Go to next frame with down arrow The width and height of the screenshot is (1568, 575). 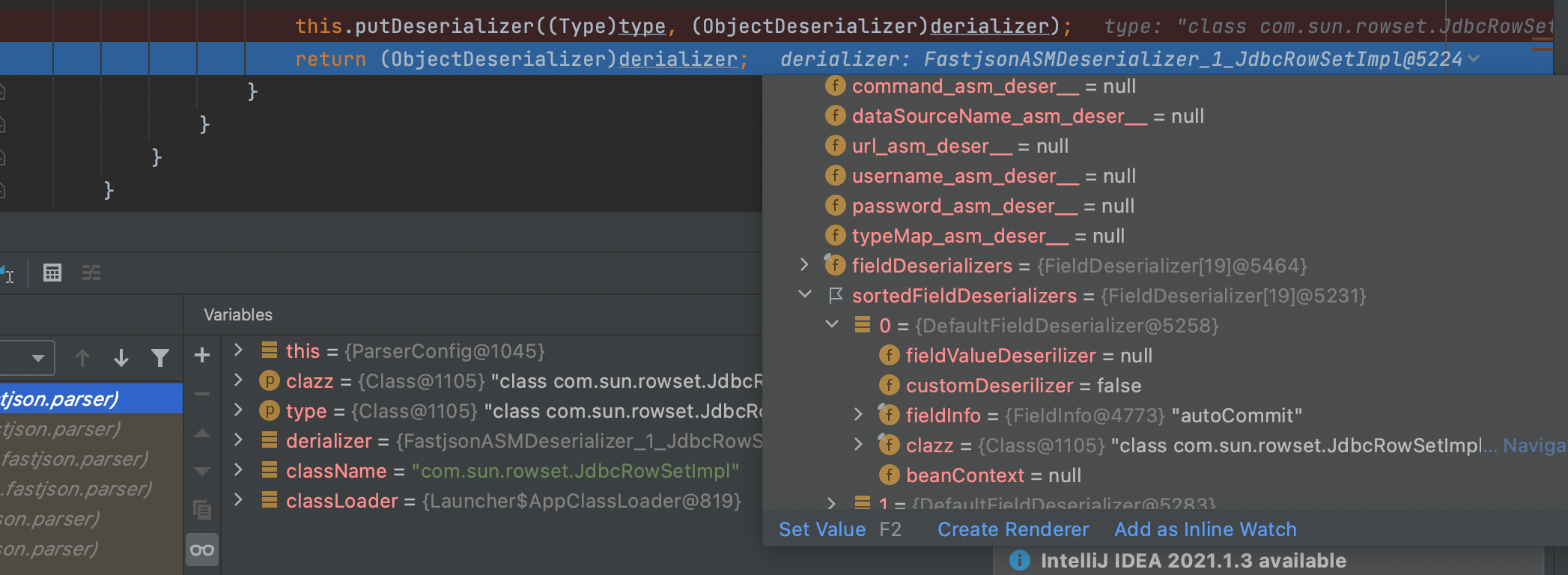(x=121, y=358)
